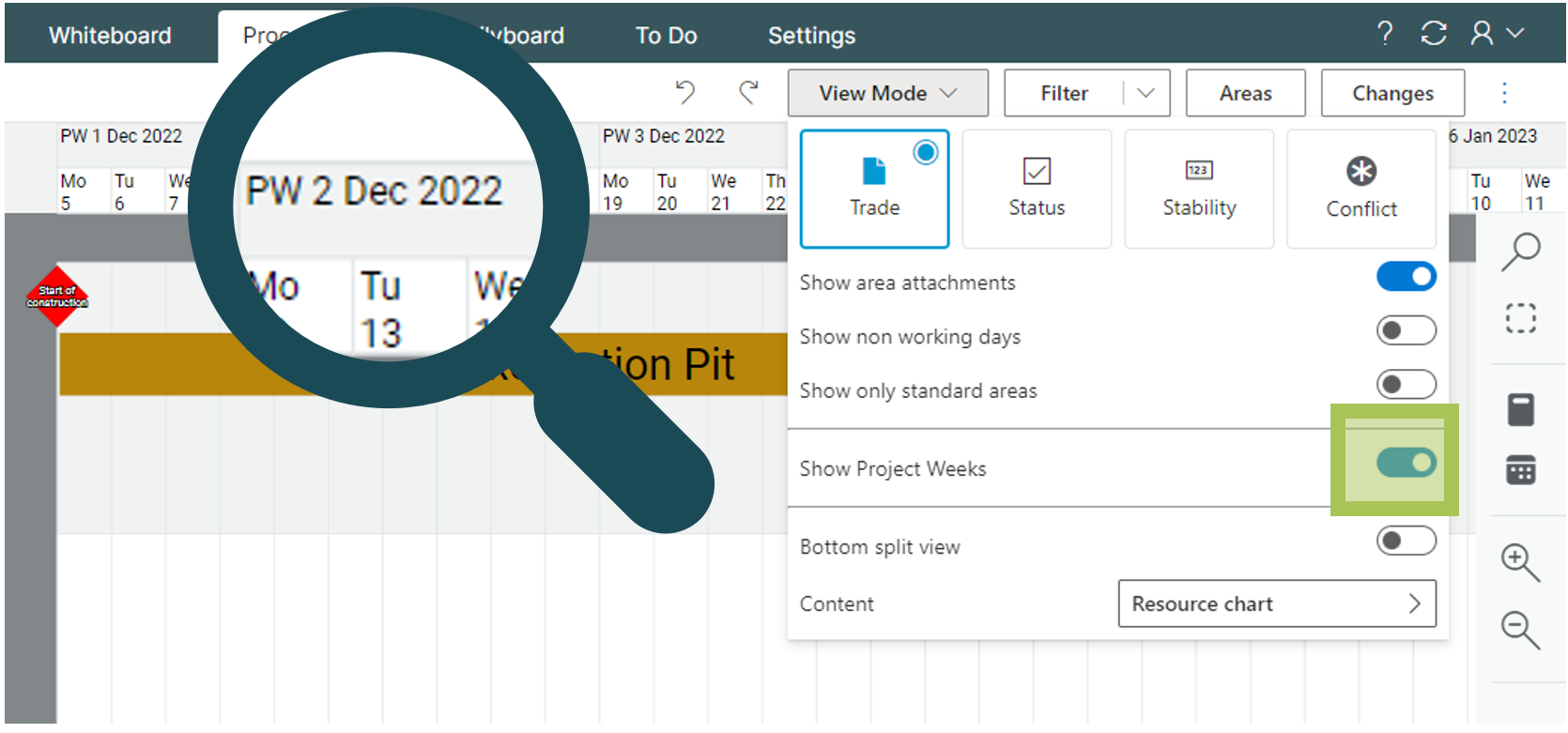Viewport: 1568px width, 733px height.
Task: Expand the View Mode dropdown
Action: 887,93
